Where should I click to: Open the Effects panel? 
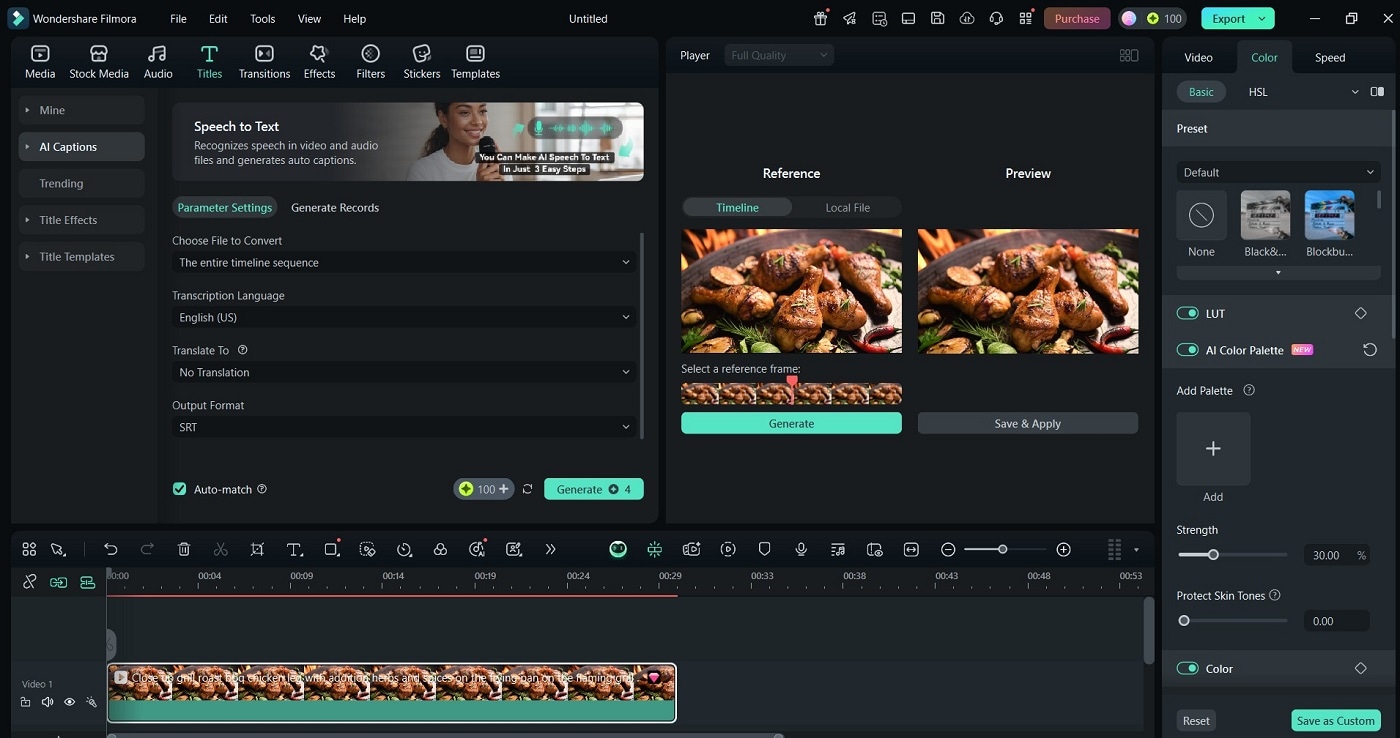click(x=319, y=61)
